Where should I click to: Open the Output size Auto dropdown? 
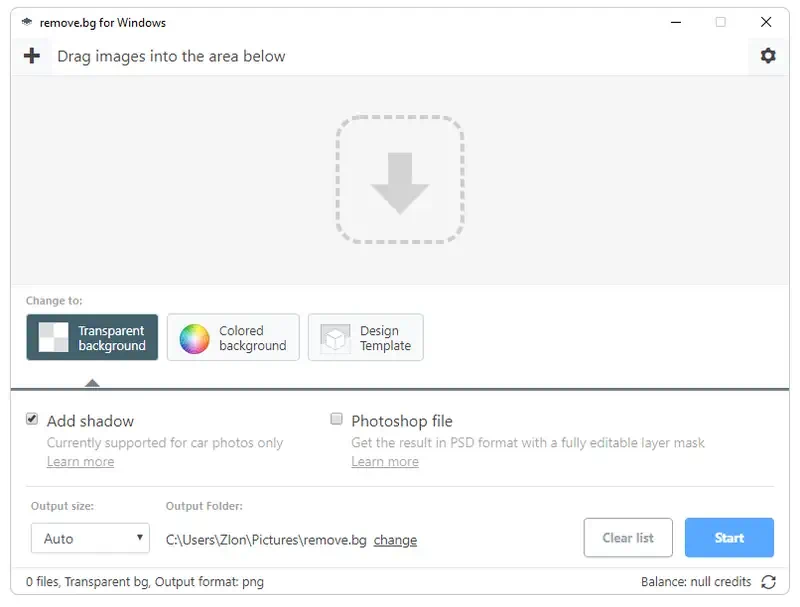[90, 538]
